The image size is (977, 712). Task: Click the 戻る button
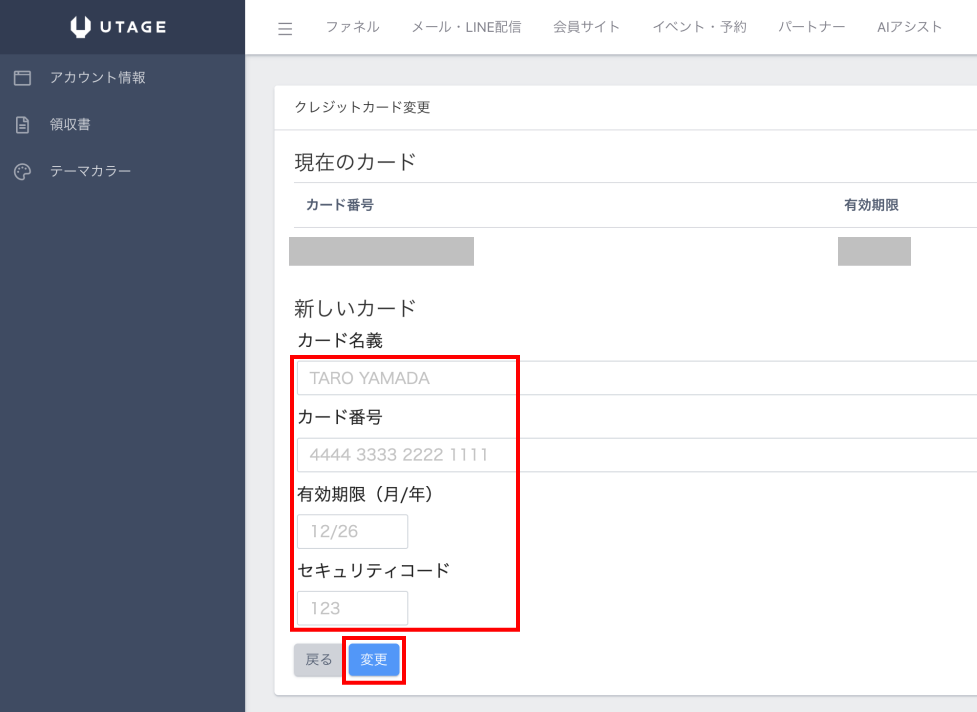(318, 660)
